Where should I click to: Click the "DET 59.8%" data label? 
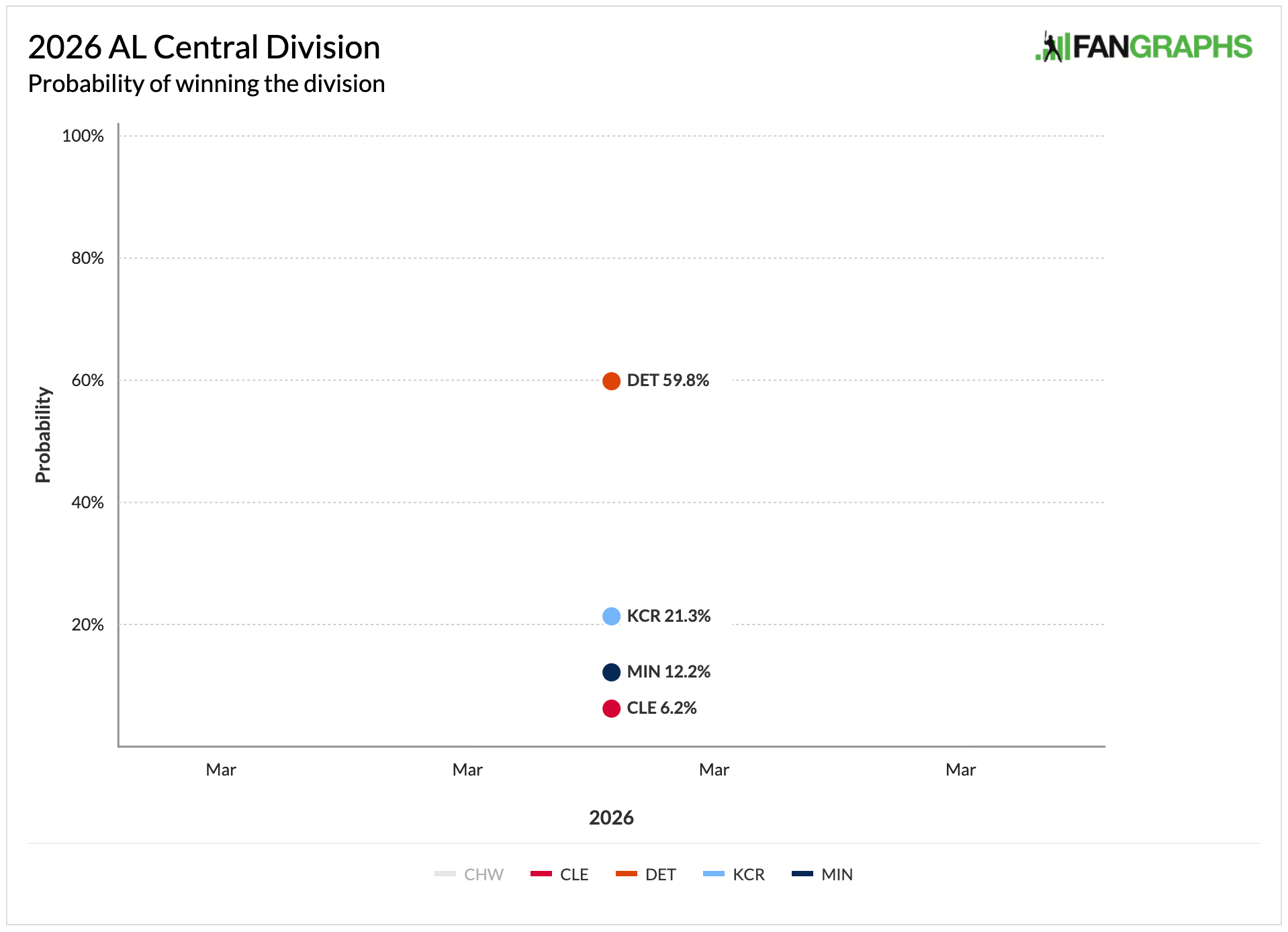coord(668,381)
